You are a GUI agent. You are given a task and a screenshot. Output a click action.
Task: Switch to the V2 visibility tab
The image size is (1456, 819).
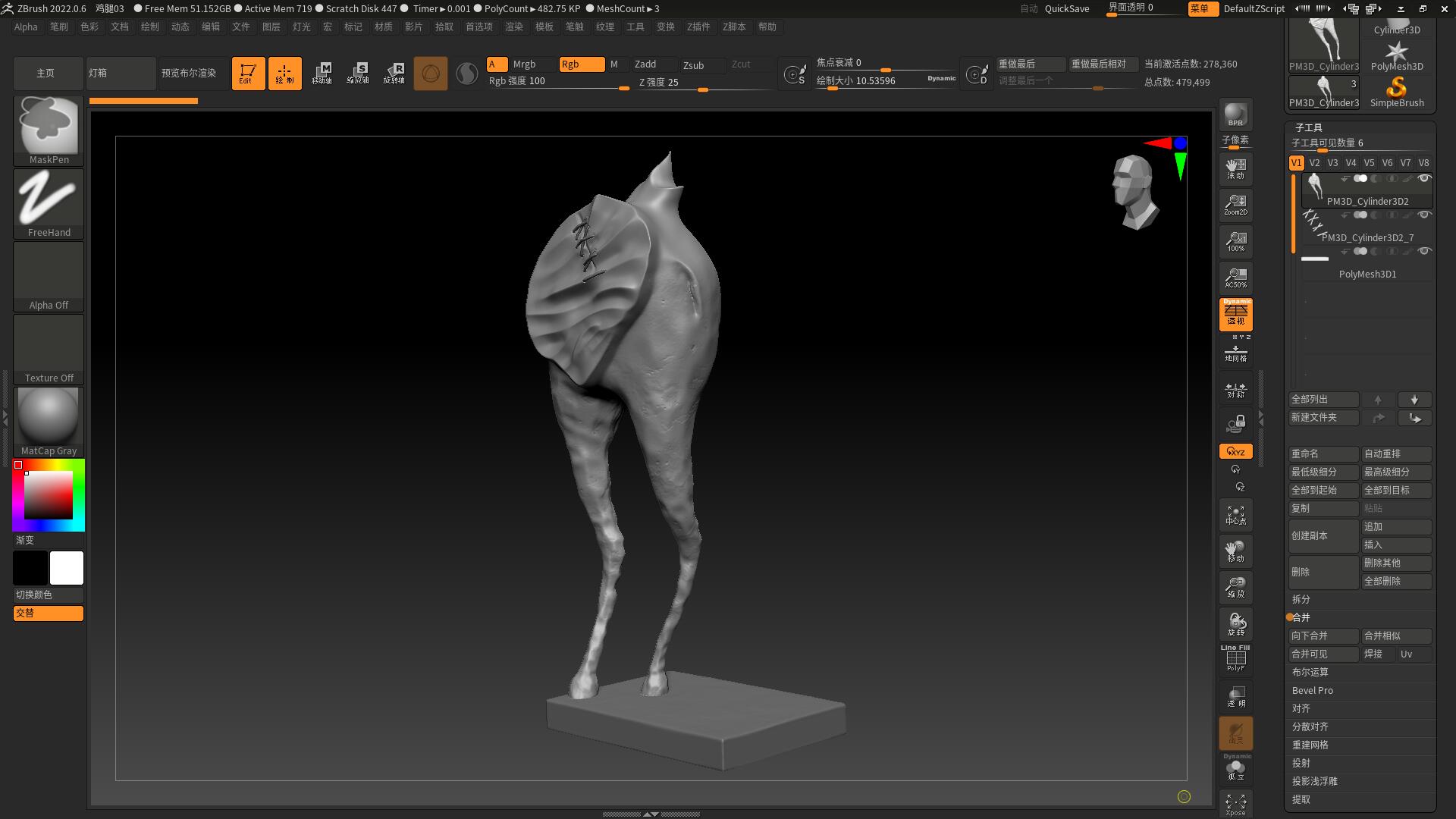1314,162
